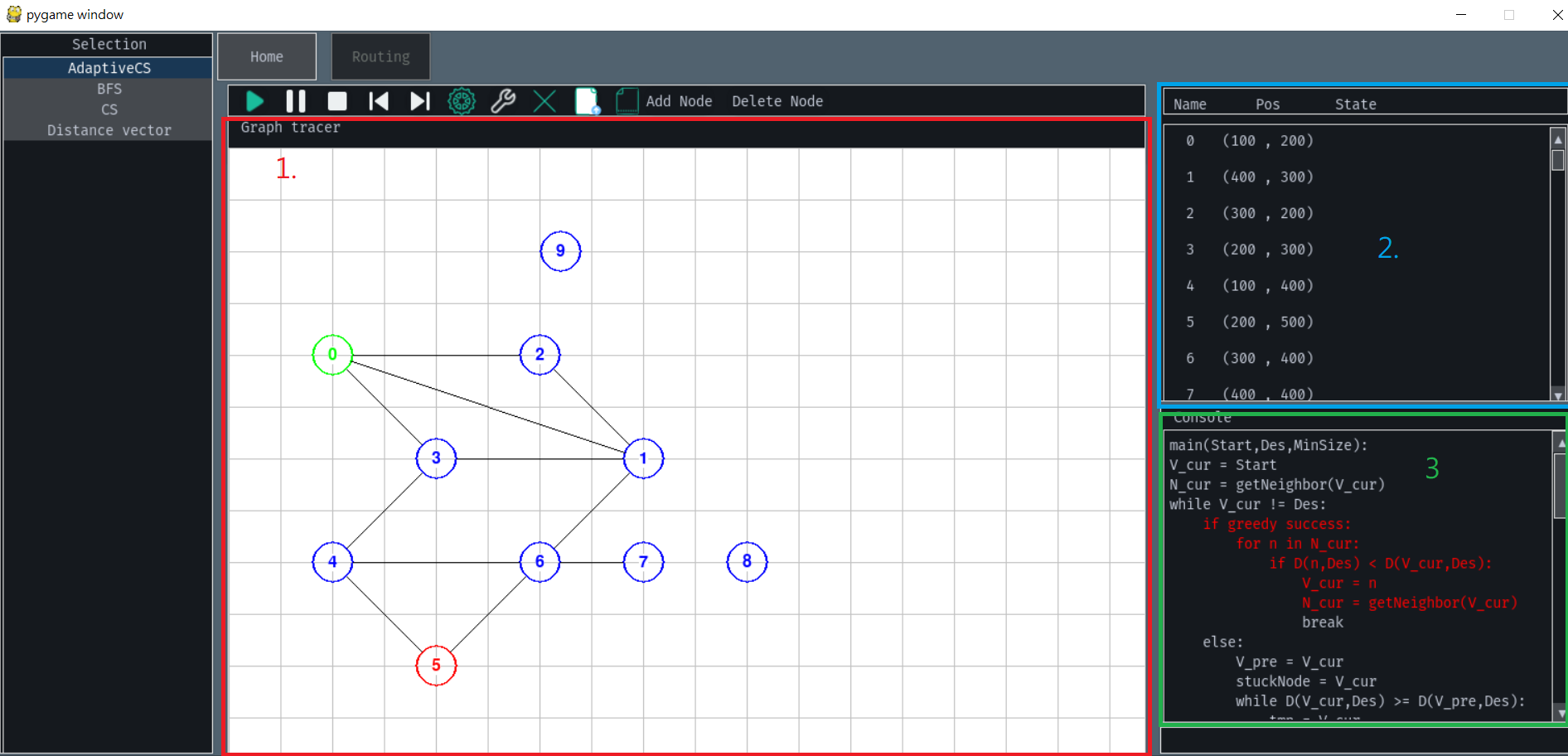Expand the AdaptiveCS entry in Selection panel
Image resolution: width=1568 pixels, height=756 pixels.
pyautogui.click(x=109, y=68)
